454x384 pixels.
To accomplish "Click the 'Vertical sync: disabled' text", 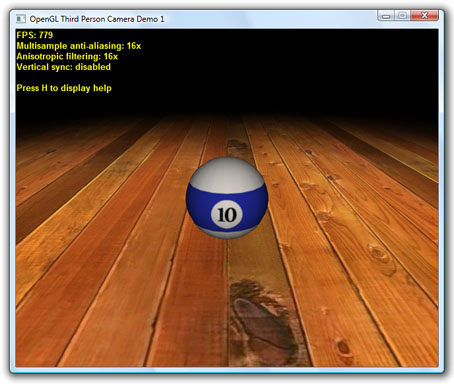I will click(63, 67).
